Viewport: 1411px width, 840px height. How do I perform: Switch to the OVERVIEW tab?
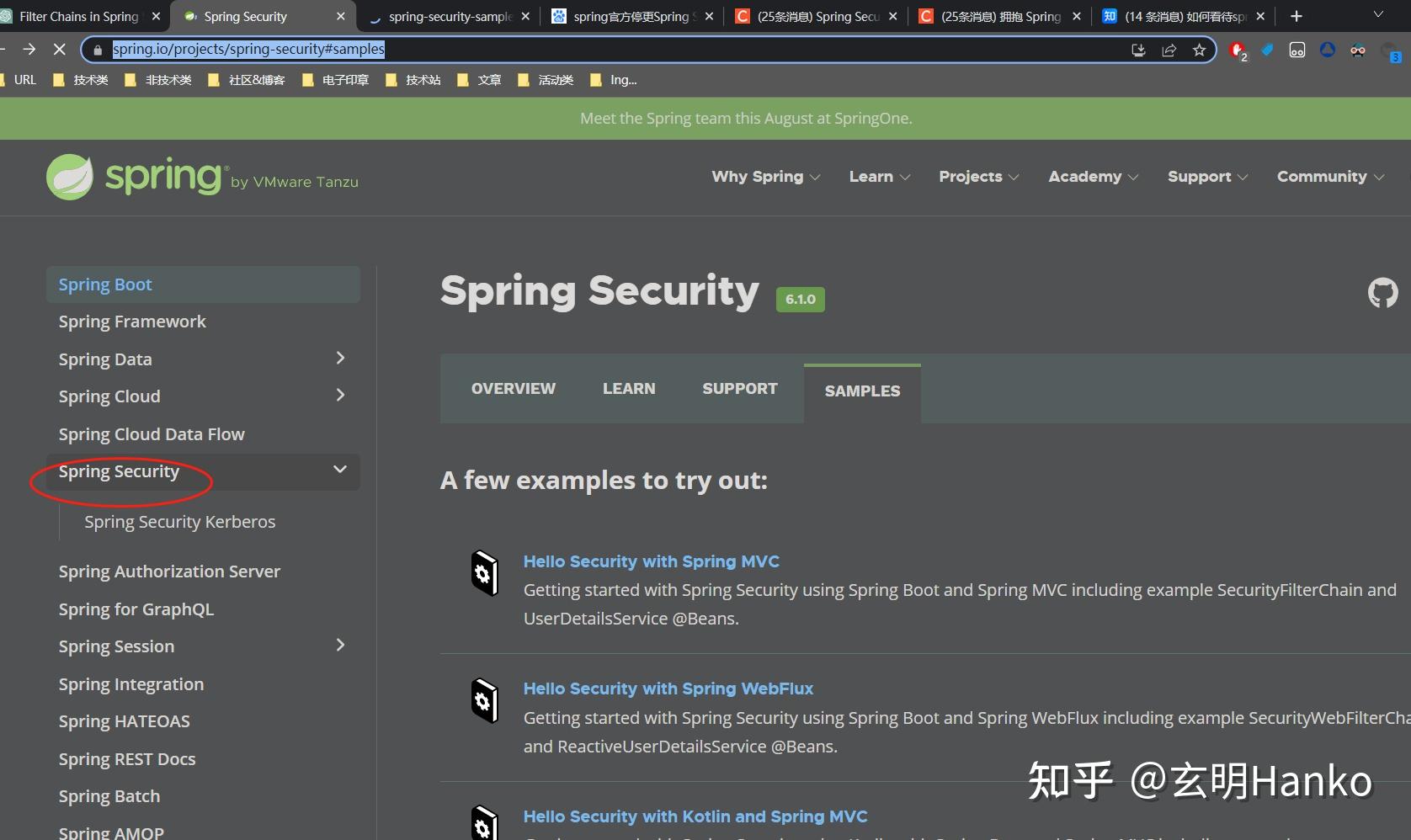click(513, 388)
